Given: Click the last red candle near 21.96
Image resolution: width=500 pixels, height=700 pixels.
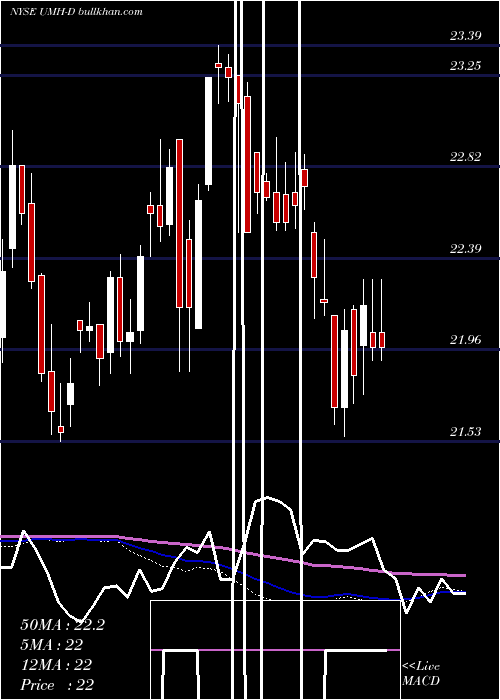Looking at the screenshot, I should 382,340.
